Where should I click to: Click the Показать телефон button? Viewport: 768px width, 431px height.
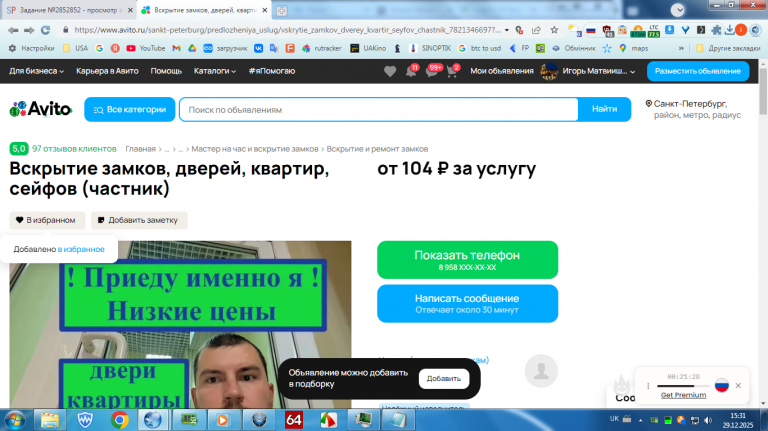467,260
